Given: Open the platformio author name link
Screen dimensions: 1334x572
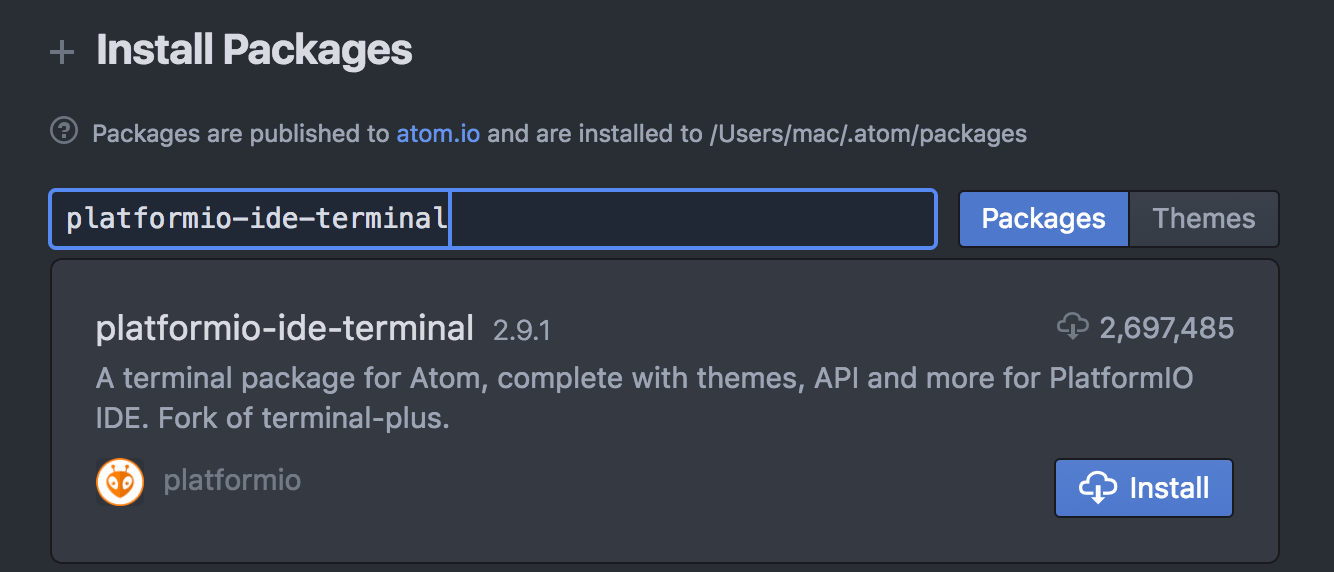Looking at the screenshot, I should pos(232,481).
